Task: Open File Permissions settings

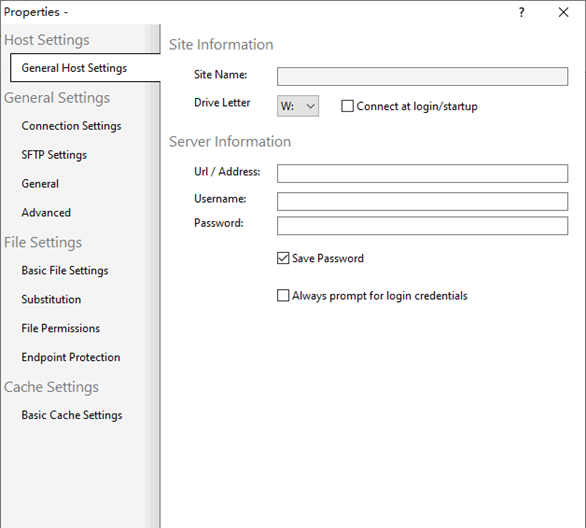Action: 61,328
